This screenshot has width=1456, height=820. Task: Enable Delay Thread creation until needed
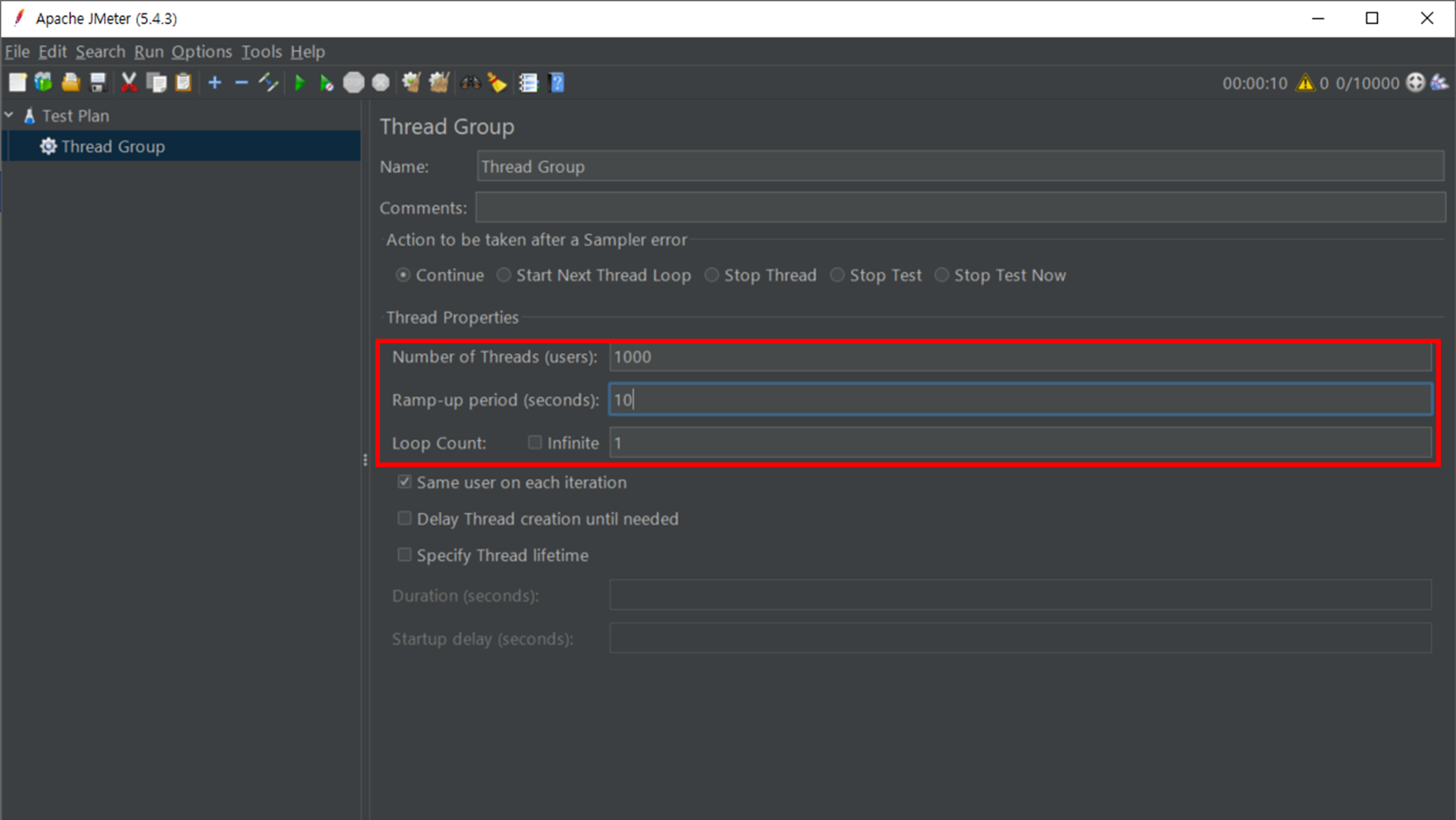(405, 518)
